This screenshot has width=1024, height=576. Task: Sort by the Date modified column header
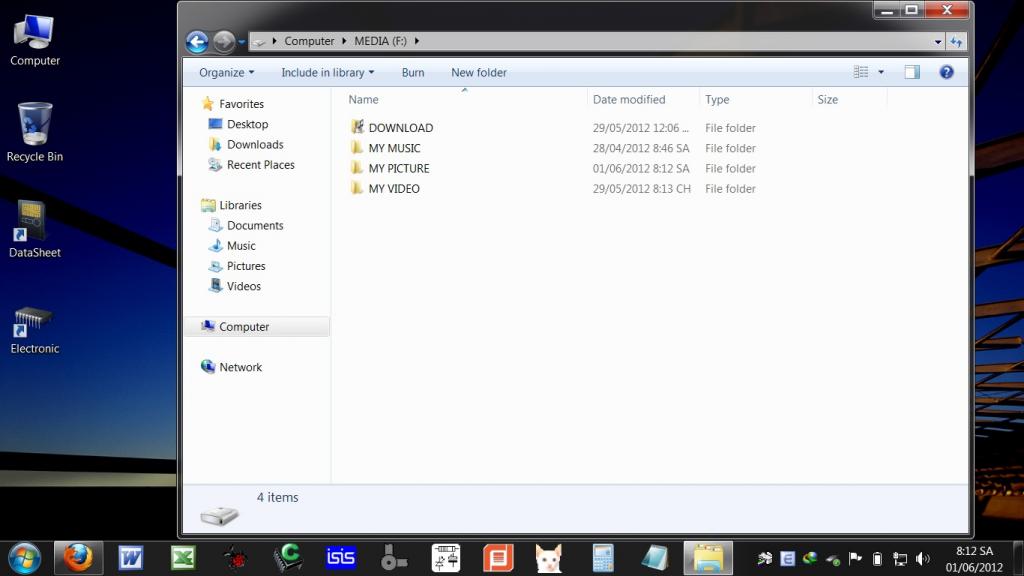pos(629,99)
